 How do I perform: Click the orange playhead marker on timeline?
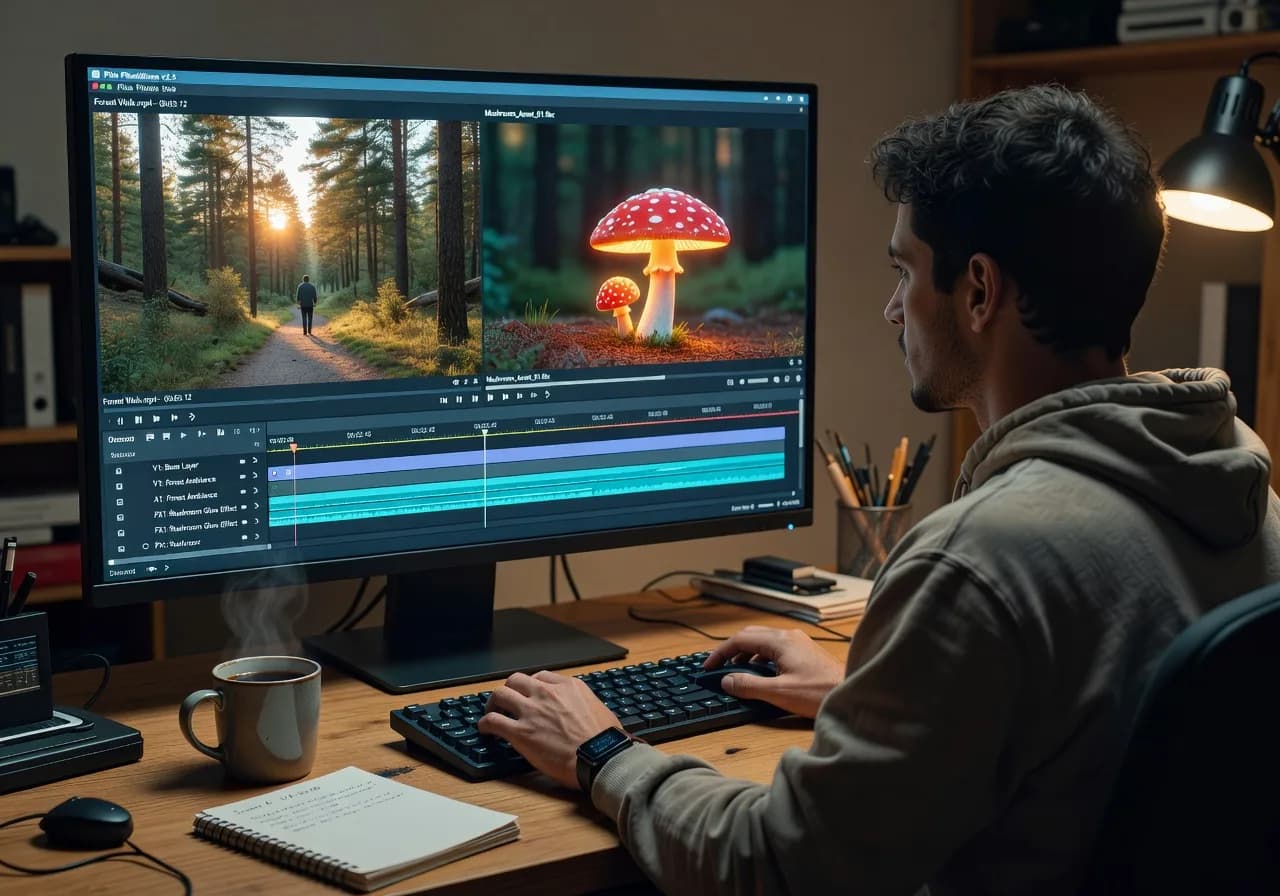[293, 447]
